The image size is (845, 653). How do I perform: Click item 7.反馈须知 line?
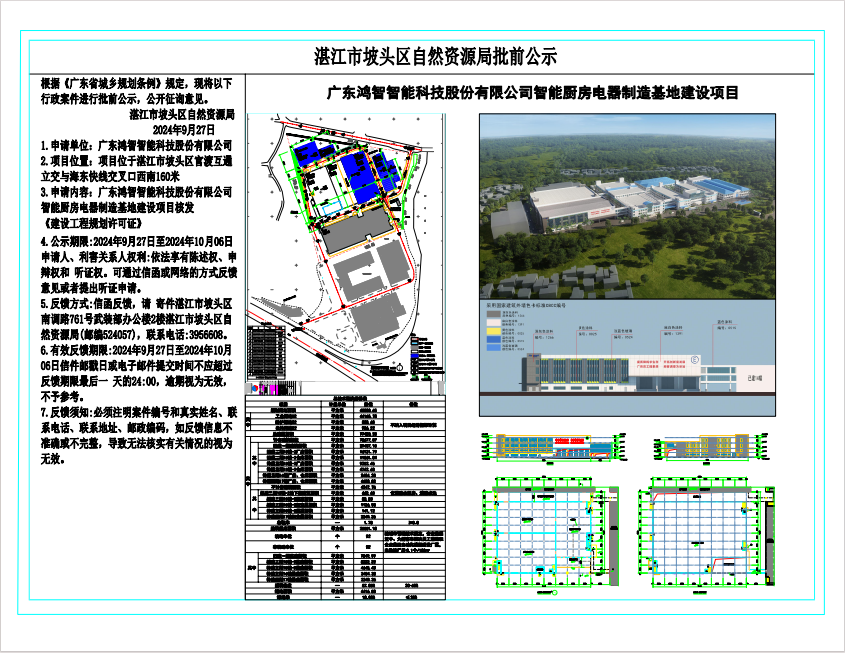139,413
